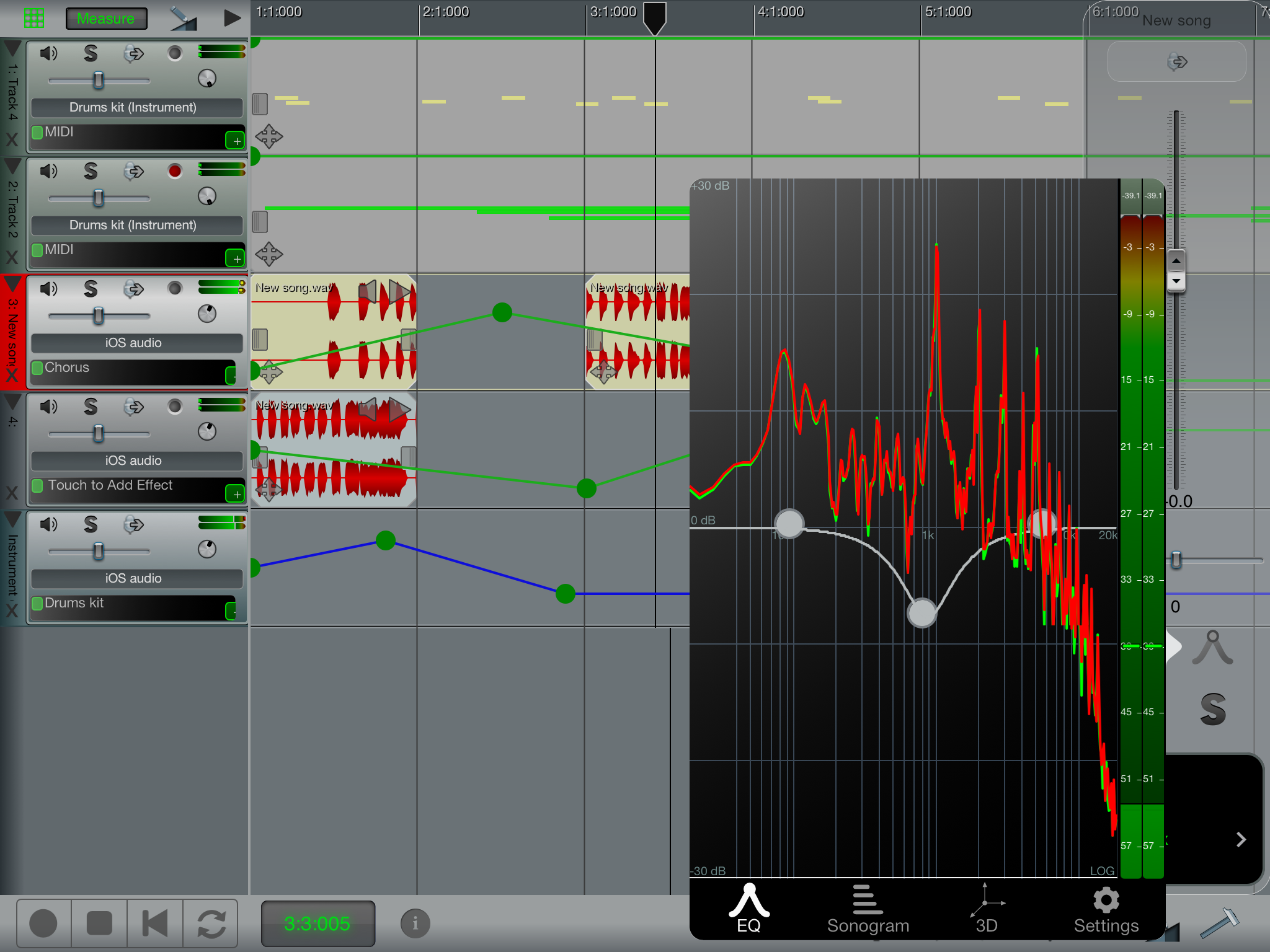This screenshot has height=952, width=1270.
Task: Collapse Instrument track with its triangle
Action: point(13,519)
